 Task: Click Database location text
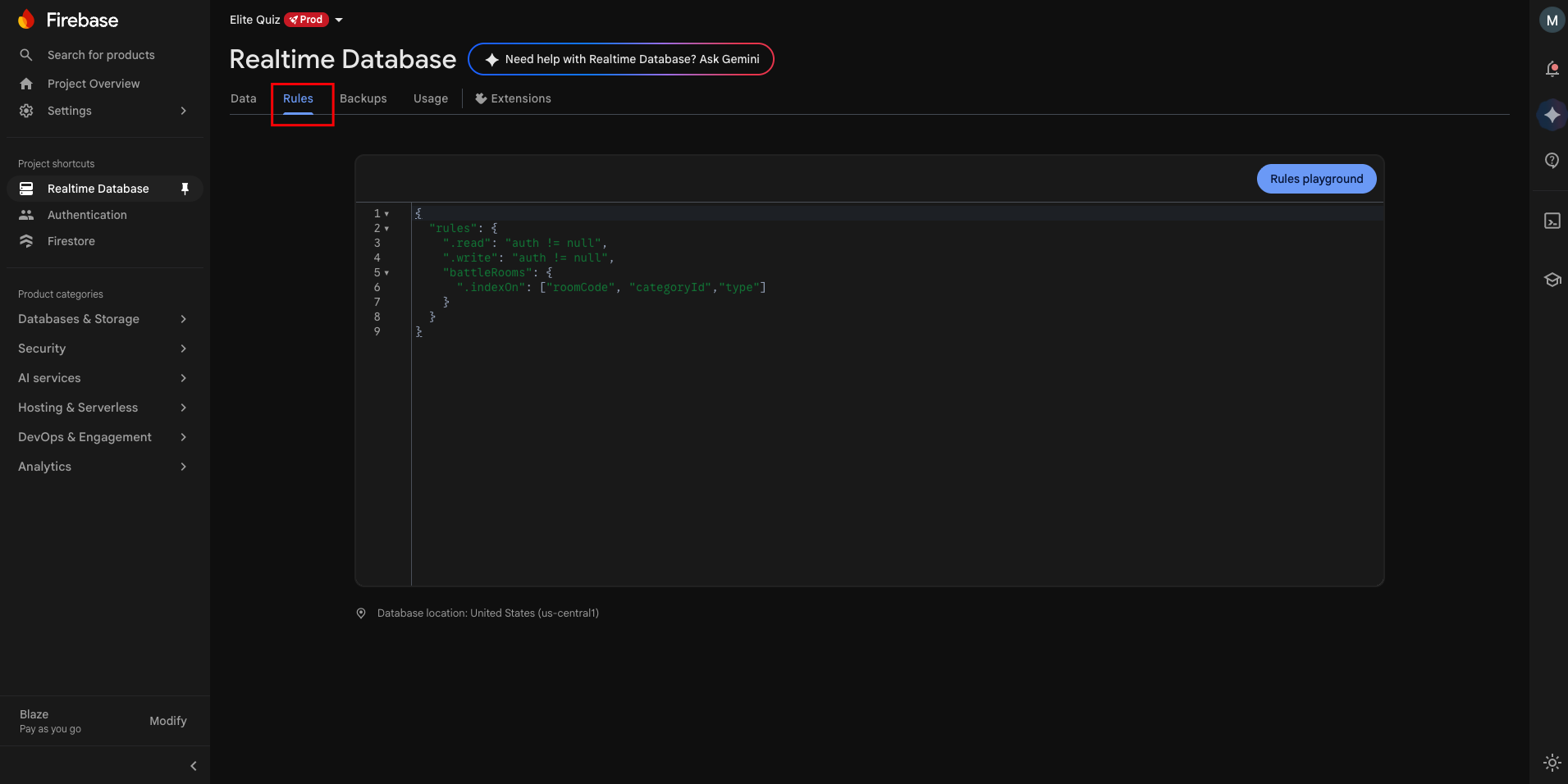pyautogui.click(x=488, y=613)
